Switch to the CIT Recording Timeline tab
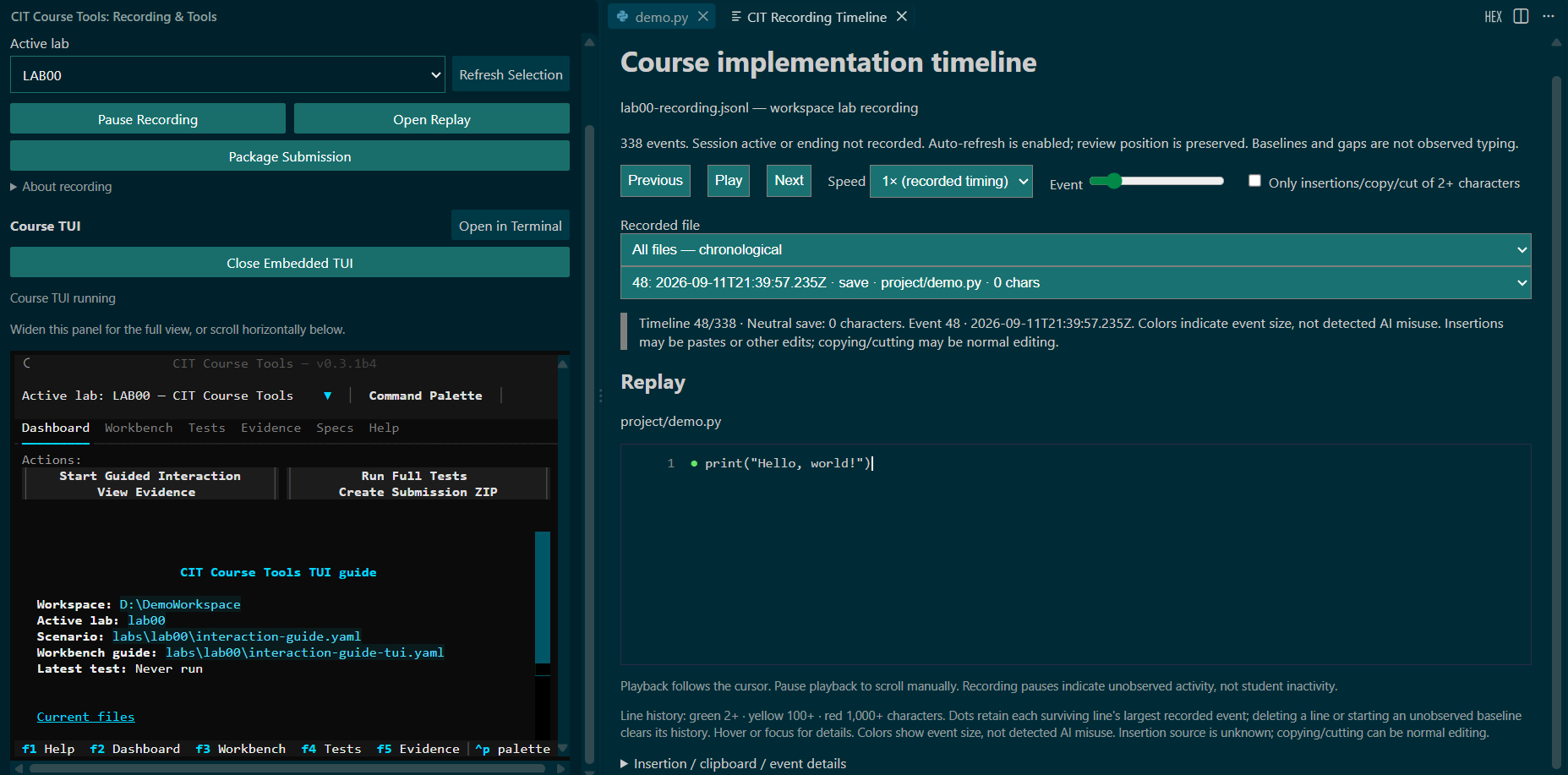The height and width of the screenshot is (775, 1568). (x=817, y=17)
